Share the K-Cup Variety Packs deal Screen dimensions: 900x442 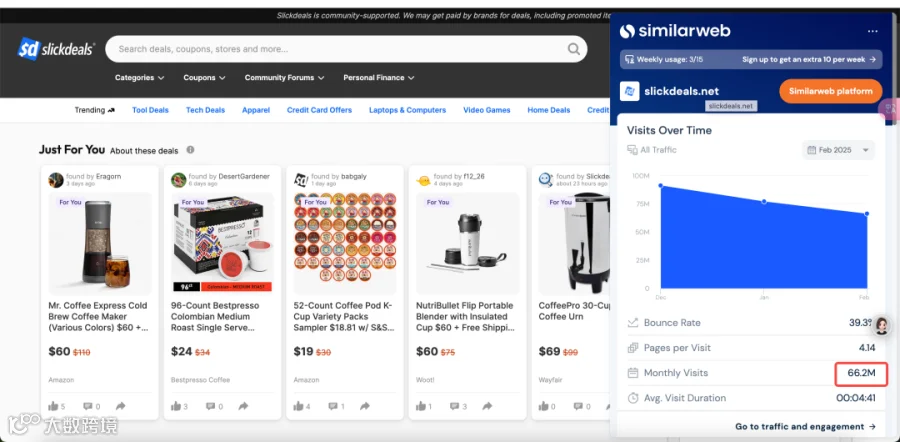365,406
